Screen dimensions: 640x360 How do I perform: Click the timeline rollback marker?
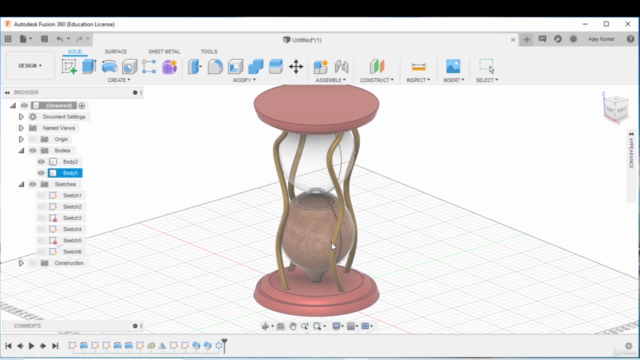(224, 345)
